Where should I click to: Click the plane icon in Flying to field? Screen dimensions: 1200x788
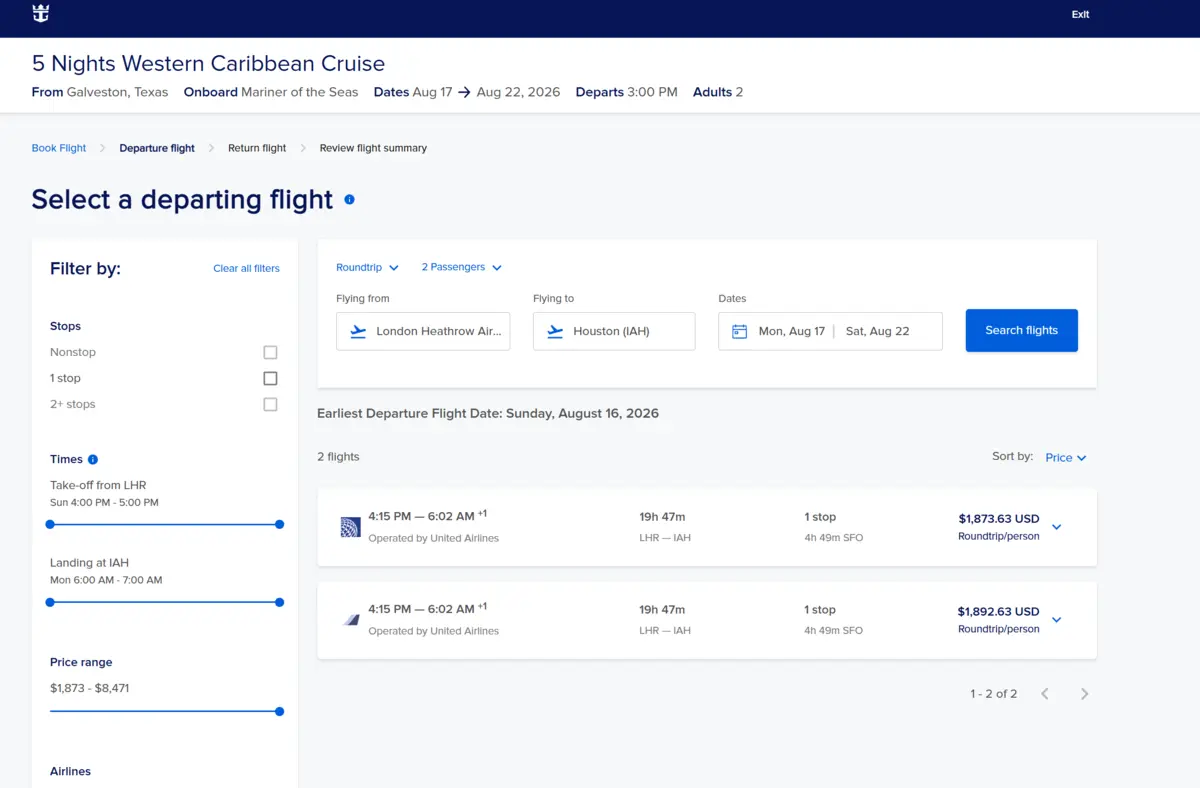[555, 331]
